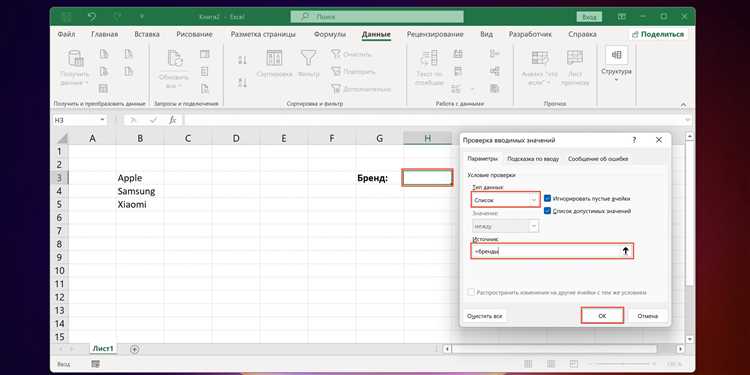Click formula bar cancel X icon
Viewport: 750px width, 375px height.
point(133,120)
